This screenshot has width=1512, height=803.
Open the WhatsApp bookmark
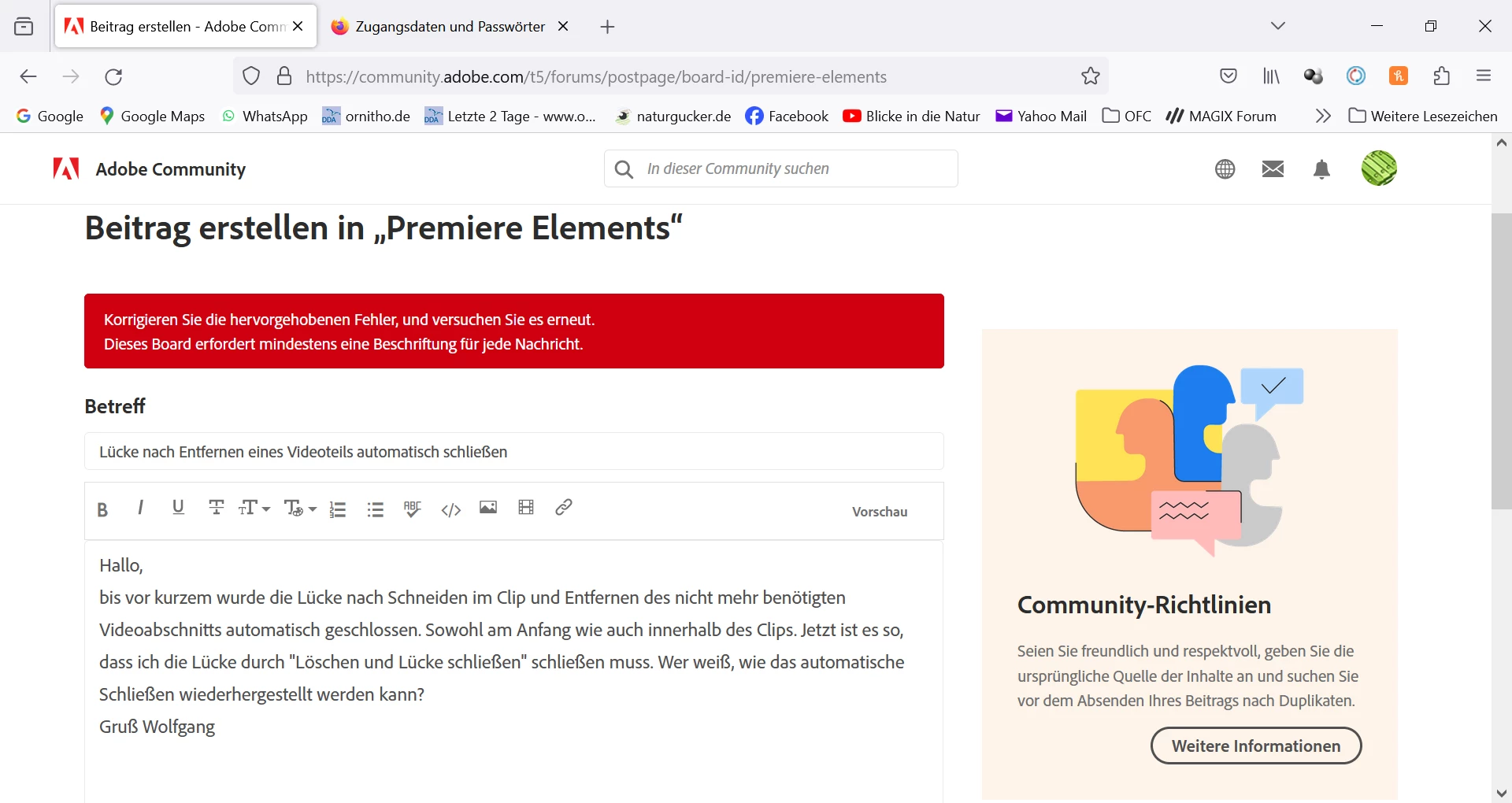point(265,117)
